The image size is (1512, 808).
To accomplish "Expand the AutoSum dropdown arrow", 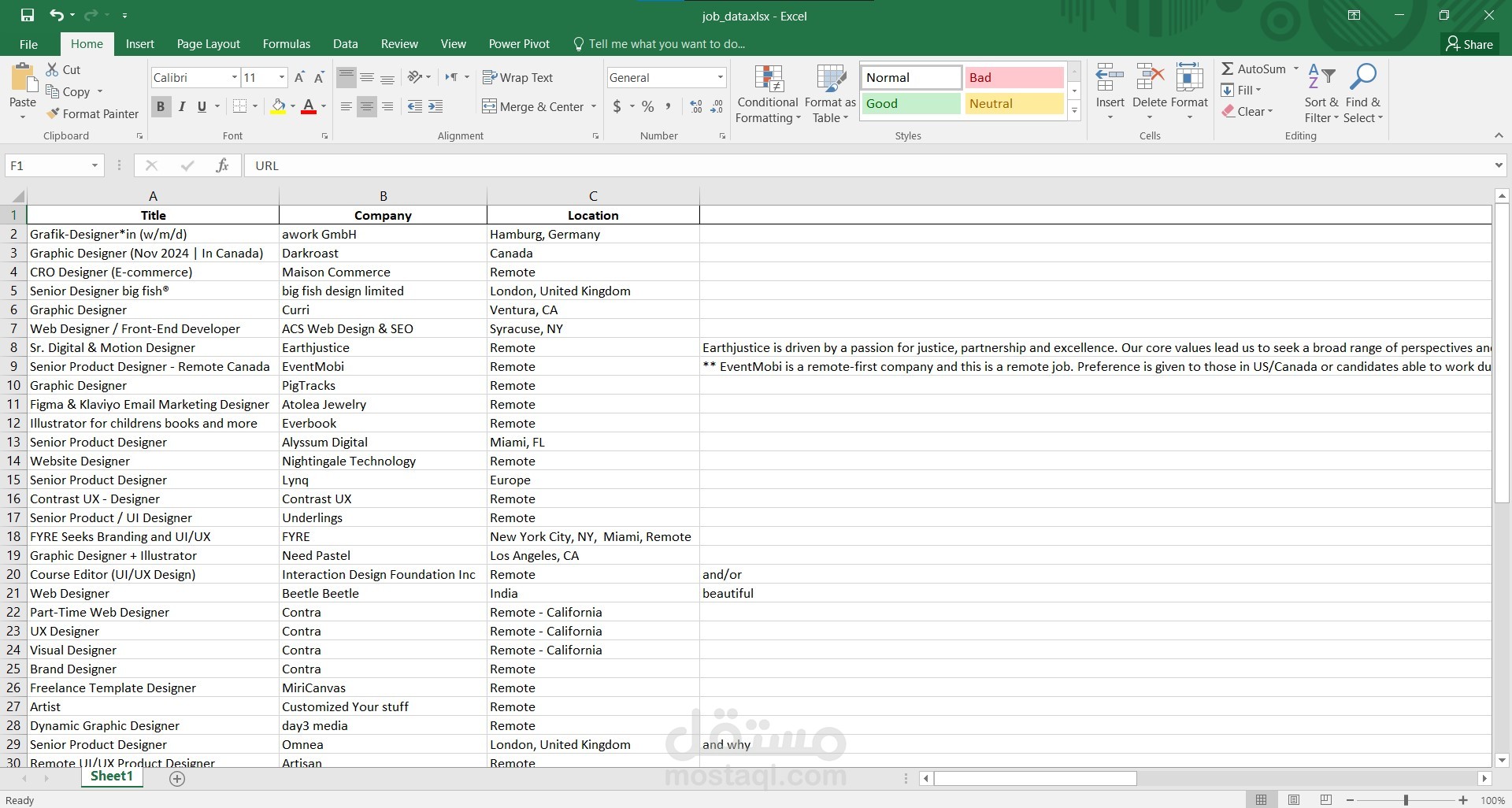I will click(x=1296, y=69).
